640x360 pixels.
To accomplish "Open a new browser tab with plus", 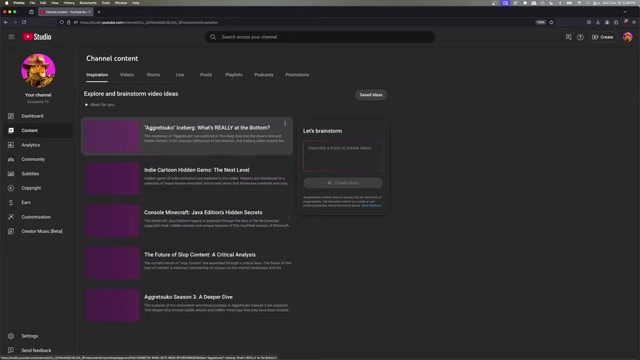I will click(99, 12).
